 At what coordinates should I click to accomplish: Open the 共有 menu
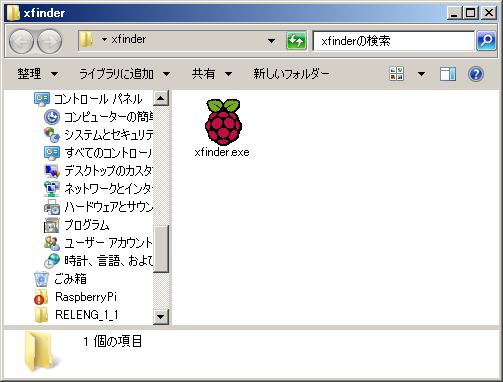coord(212,74)
